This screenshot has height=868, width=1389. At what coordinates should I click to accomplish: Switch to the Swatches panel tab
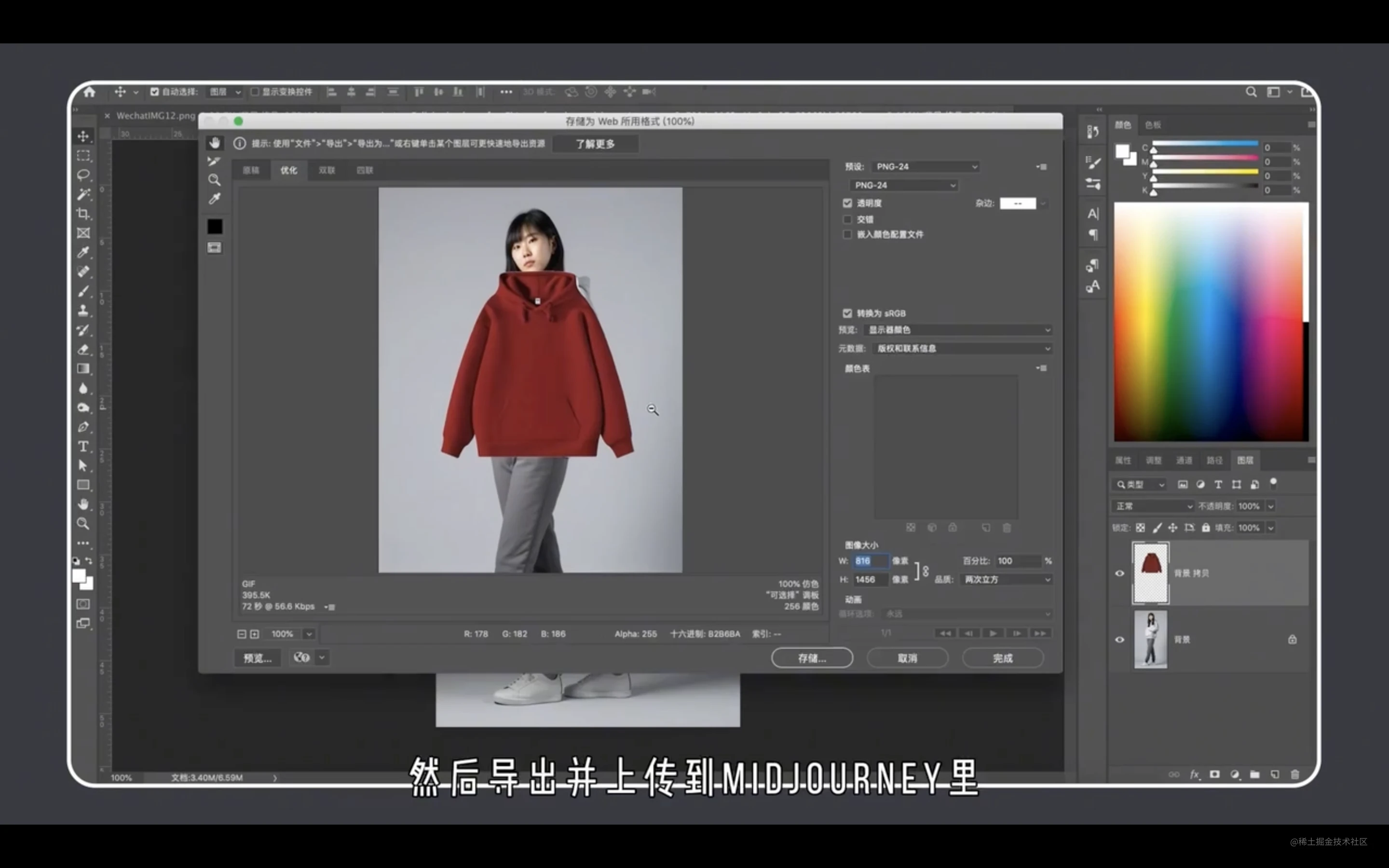[x=1153, y=125]
